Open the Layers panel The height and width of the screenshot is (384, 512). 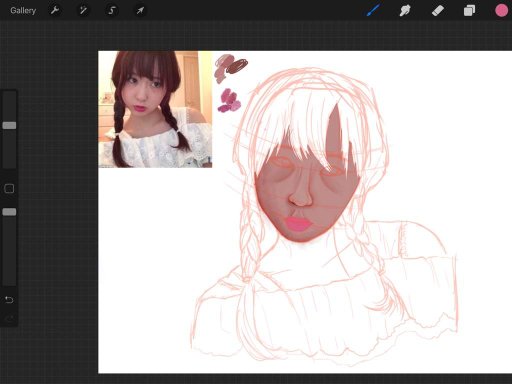tap(469, 10)
